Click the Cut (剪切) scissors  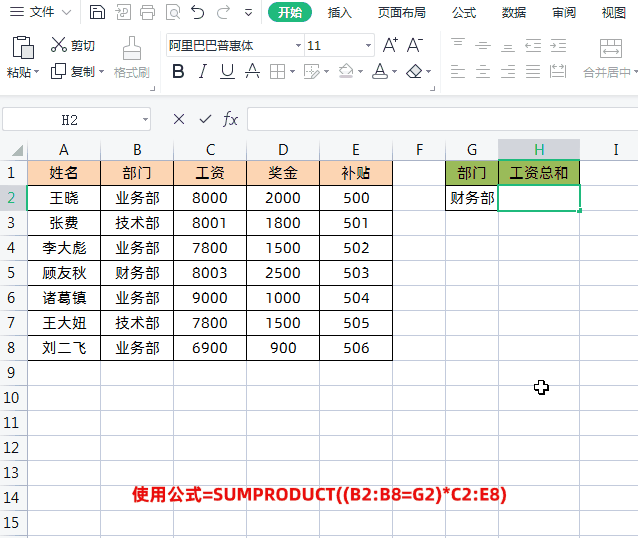(59, 45)
